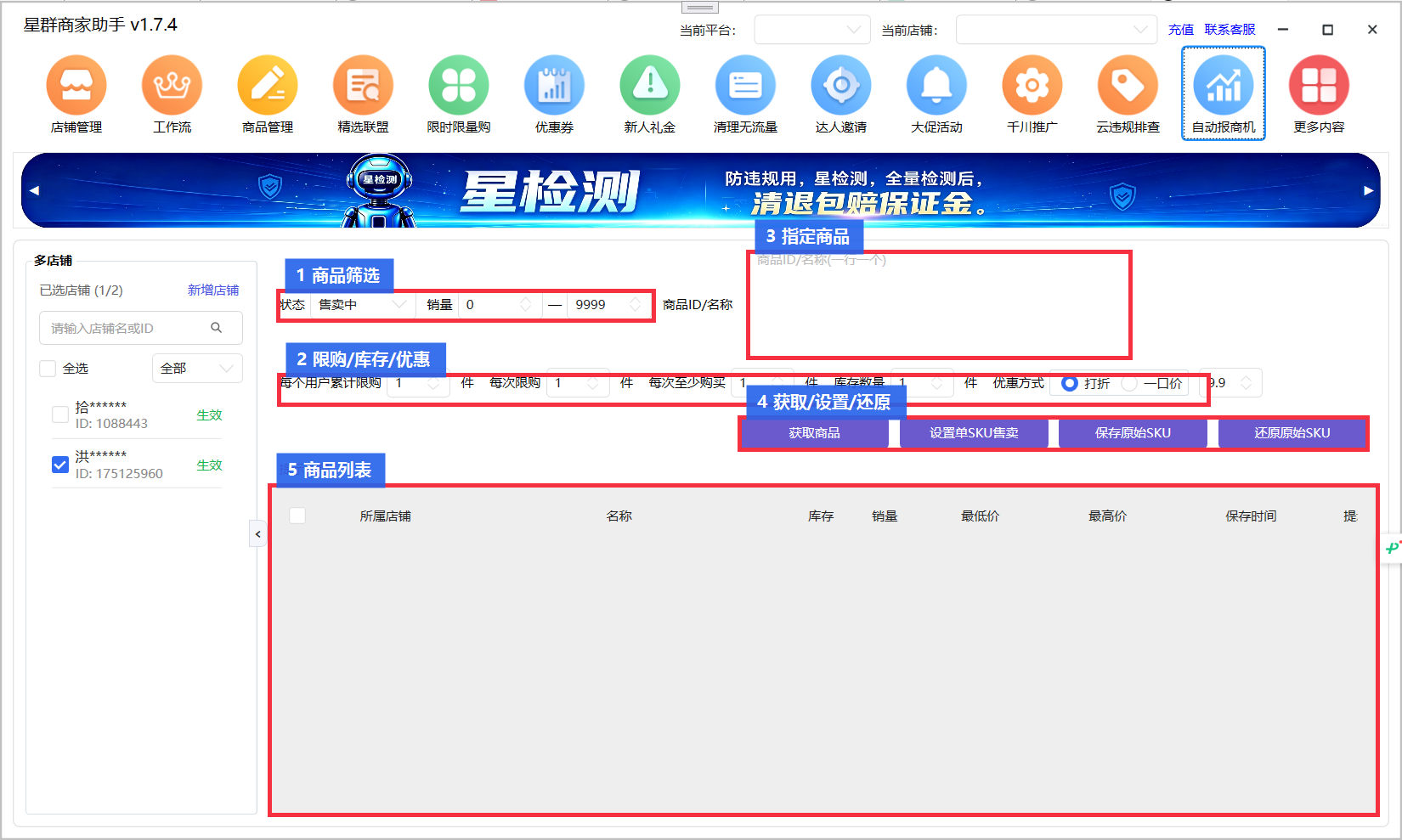The height and width of the screenshot is (840, 1402).
Task: Click the 新增店铺 add store link
Action: click(x=213, y=290)
